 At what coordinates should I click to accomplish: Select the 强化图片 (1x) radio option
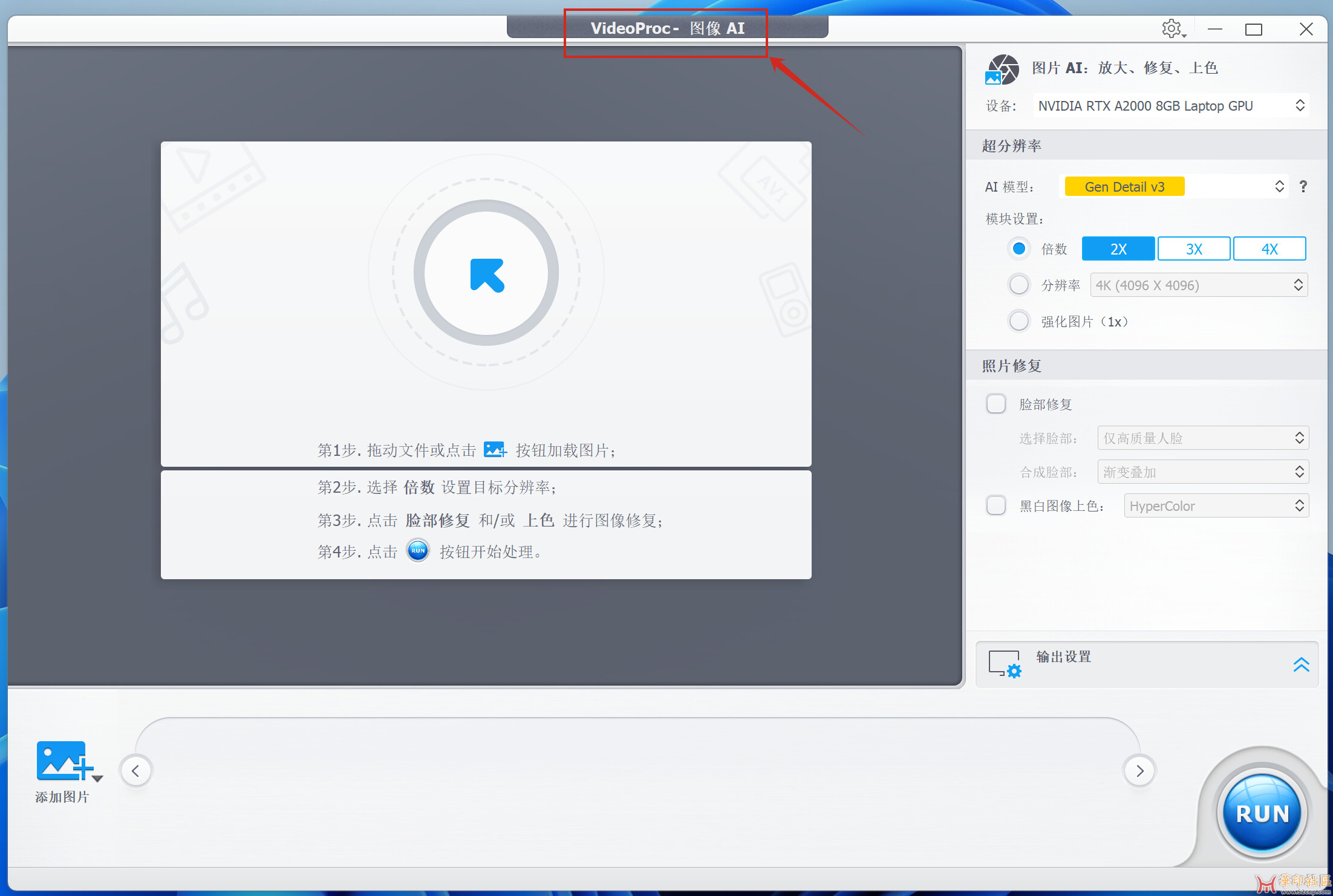1019,321
